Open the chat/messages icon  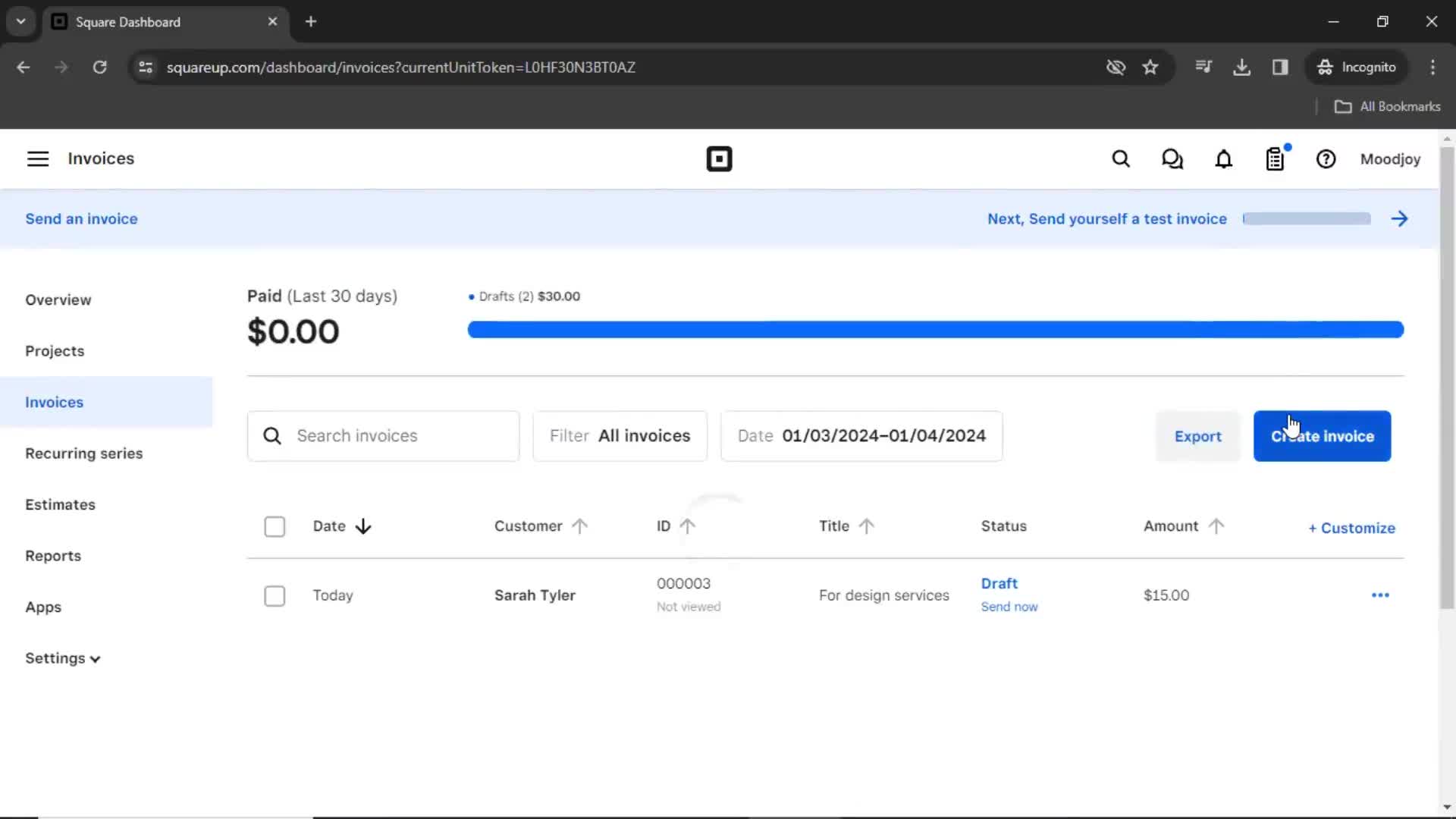1173,159
